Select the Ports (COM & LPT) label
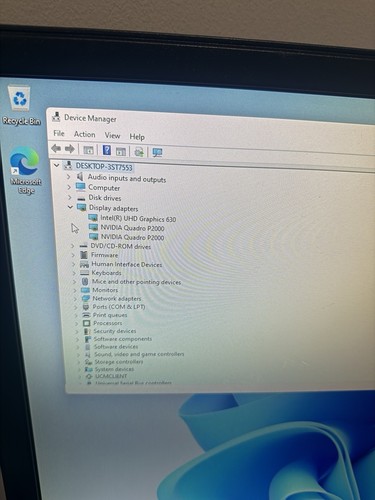 pyautogui.click(x=119, y=307)
